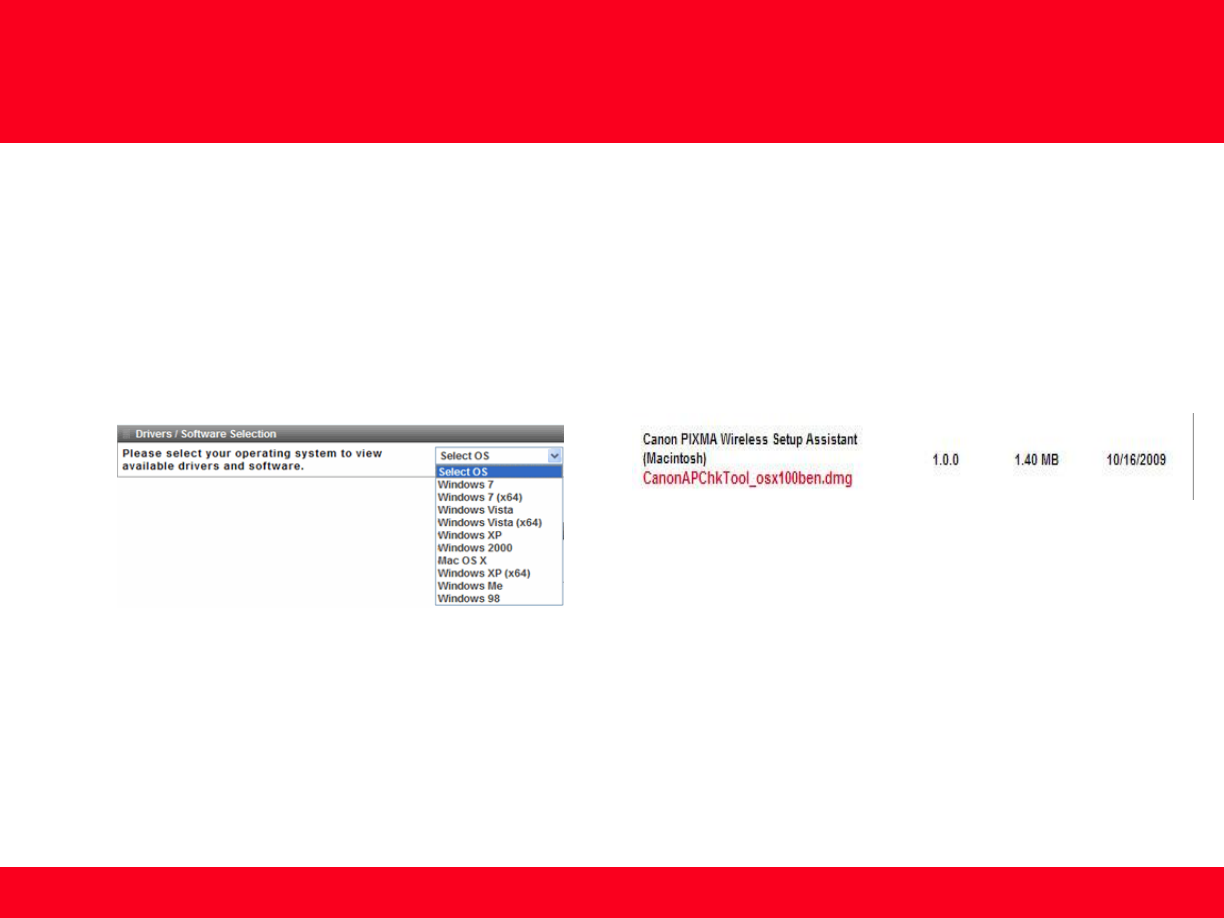The width and height of the screenshot is (1224, 918).
Task: Pick Windows Vista (x64) entry
Action: point(499,522)
